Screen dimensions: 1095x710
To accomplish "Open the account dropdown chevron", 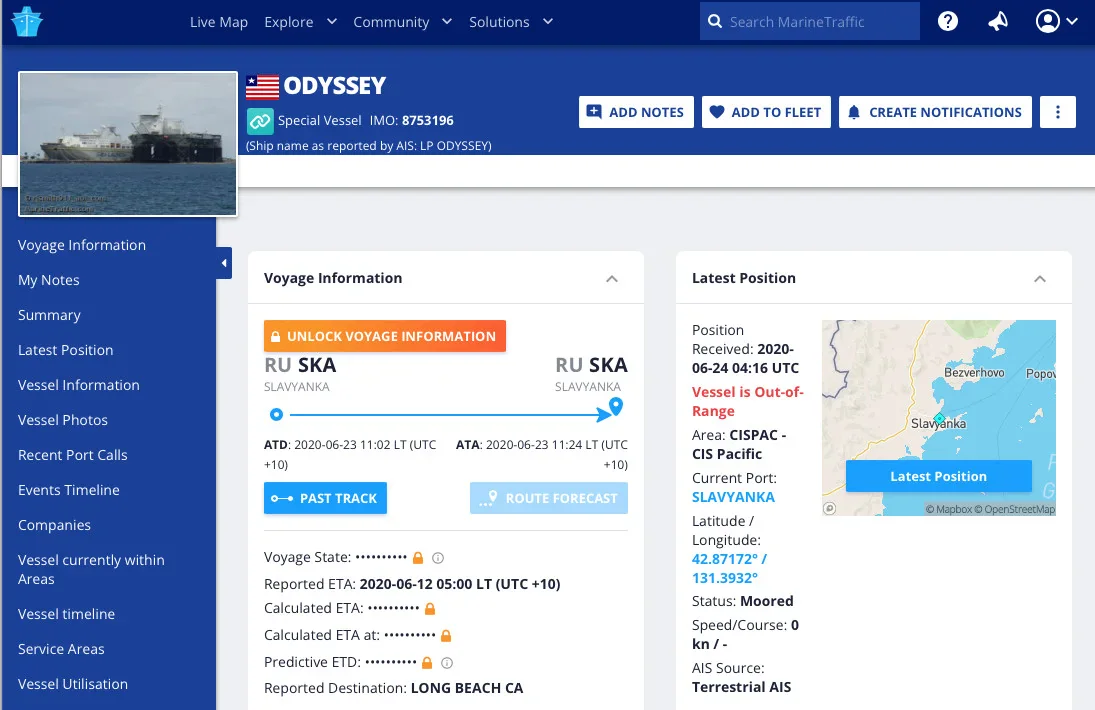I will tap(1072, 22).
